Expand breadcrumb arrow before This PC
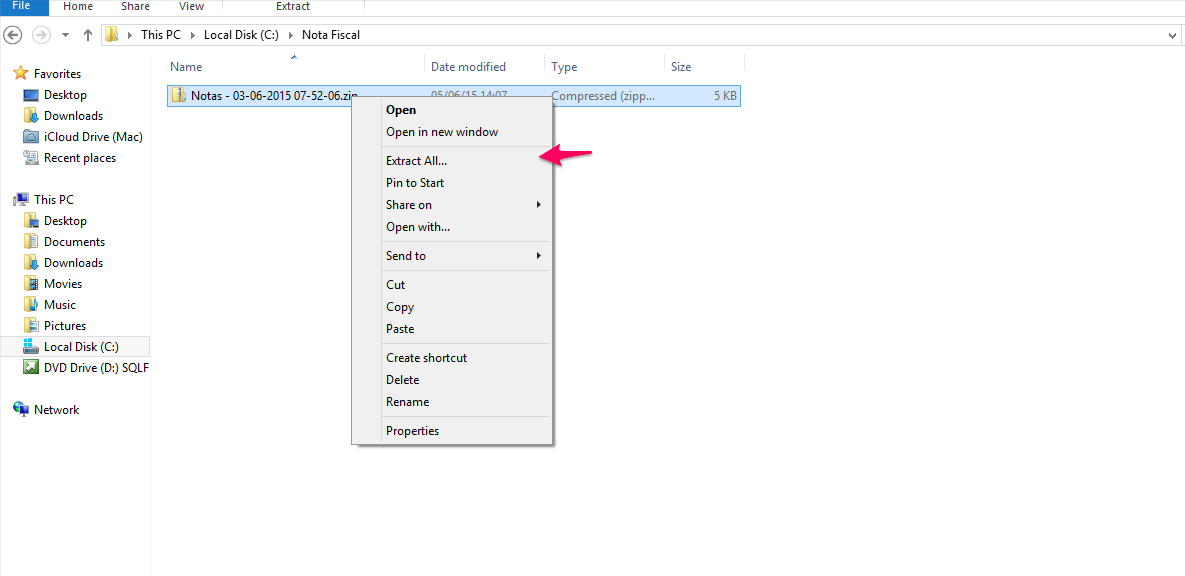This screenshot has height=576, width=1185. [x=130, y=35]
